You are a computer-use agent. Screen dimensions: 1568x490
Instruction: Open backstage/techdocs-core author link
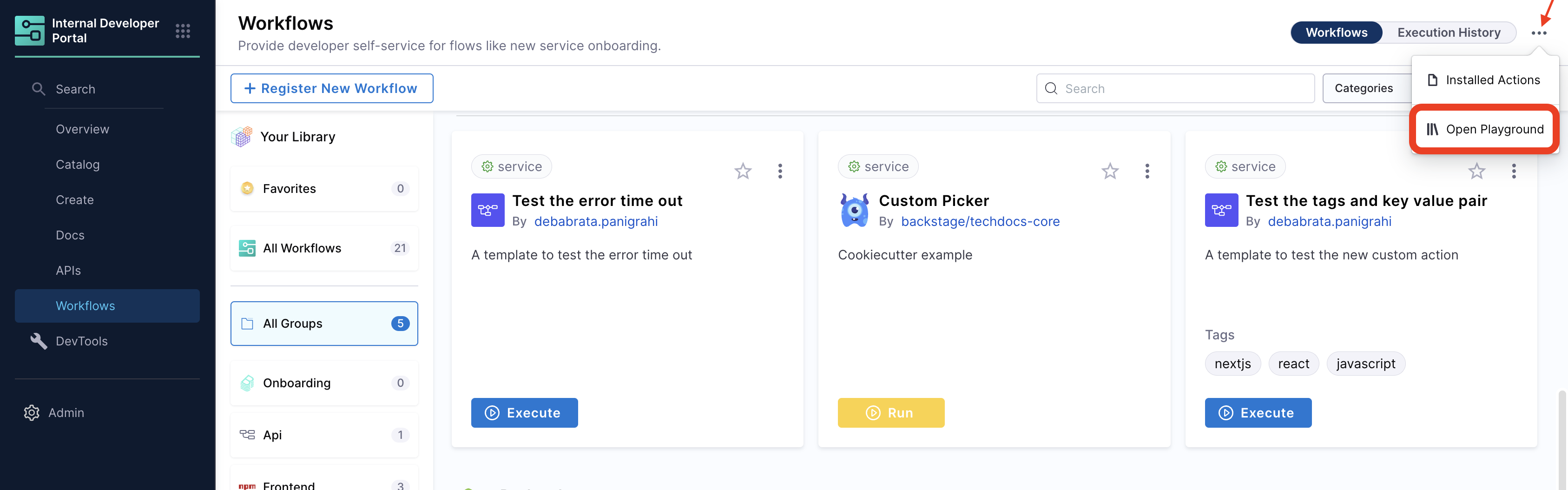click(980, 222)
